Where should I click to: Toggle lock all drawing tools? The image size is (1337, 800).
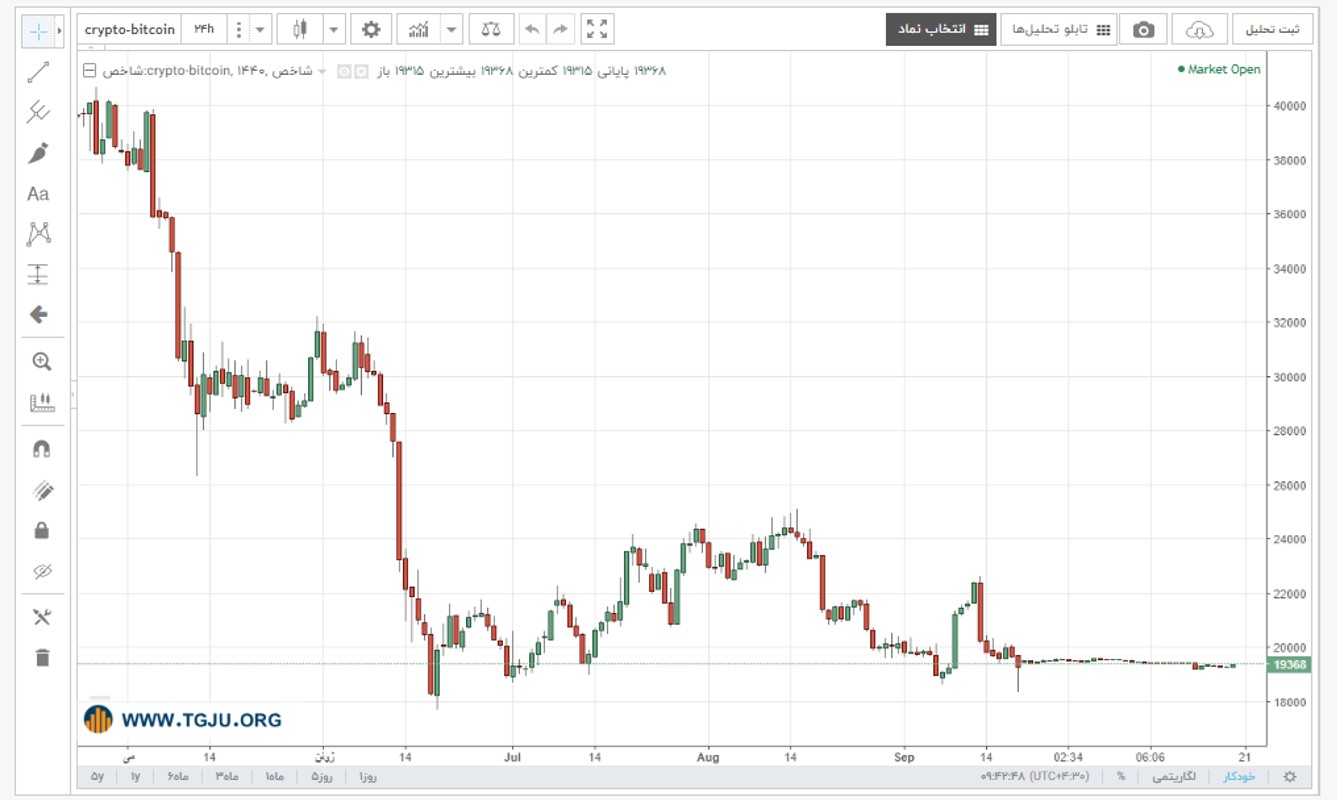tap(41, 530)
